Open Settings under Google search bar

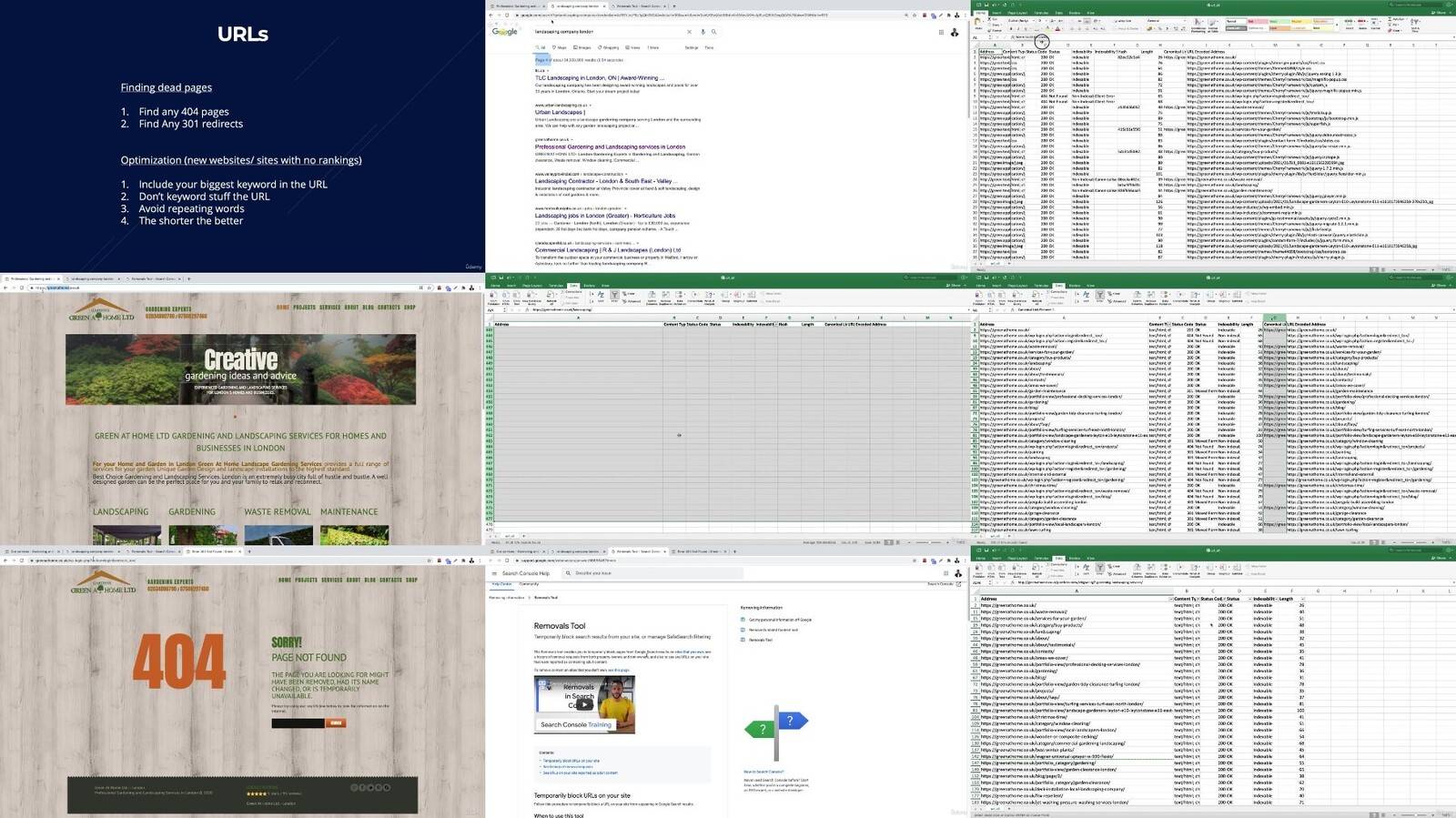point(692,47)
